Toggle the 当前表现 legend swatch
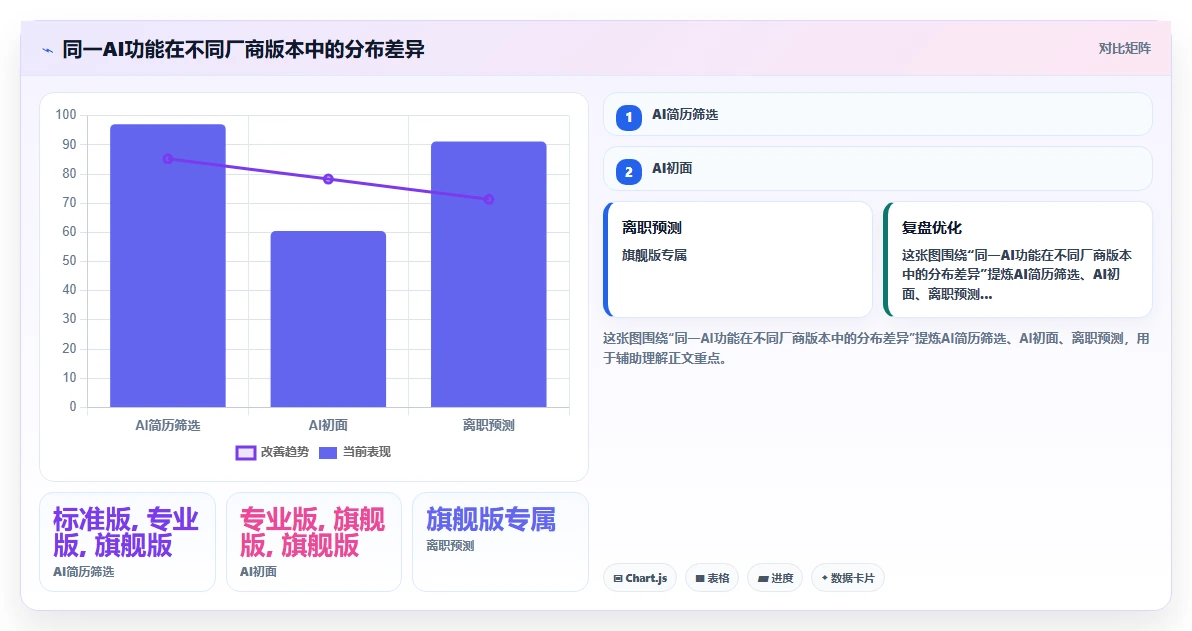This screenshot has height=631, width=1192. point(328,452)
